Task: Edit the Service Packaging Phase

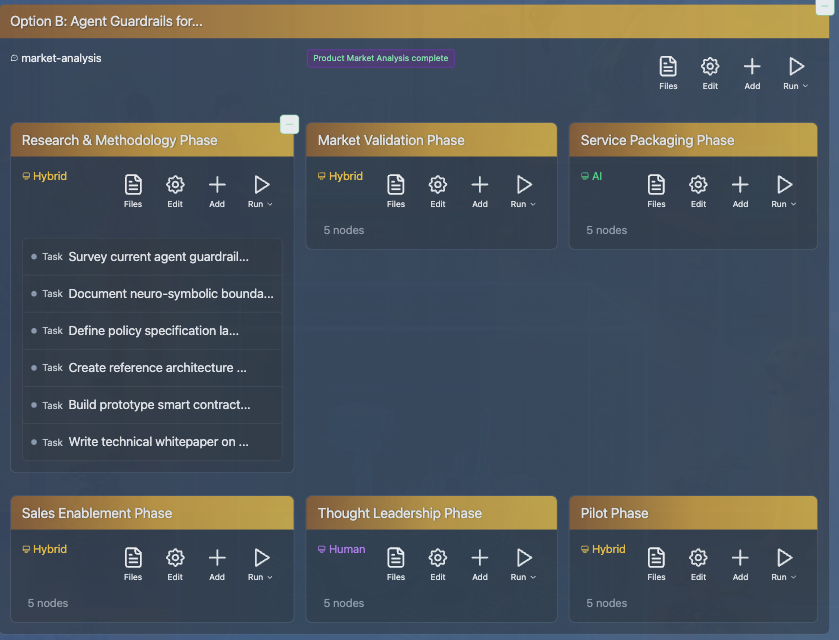Action: tap(698, 191)
